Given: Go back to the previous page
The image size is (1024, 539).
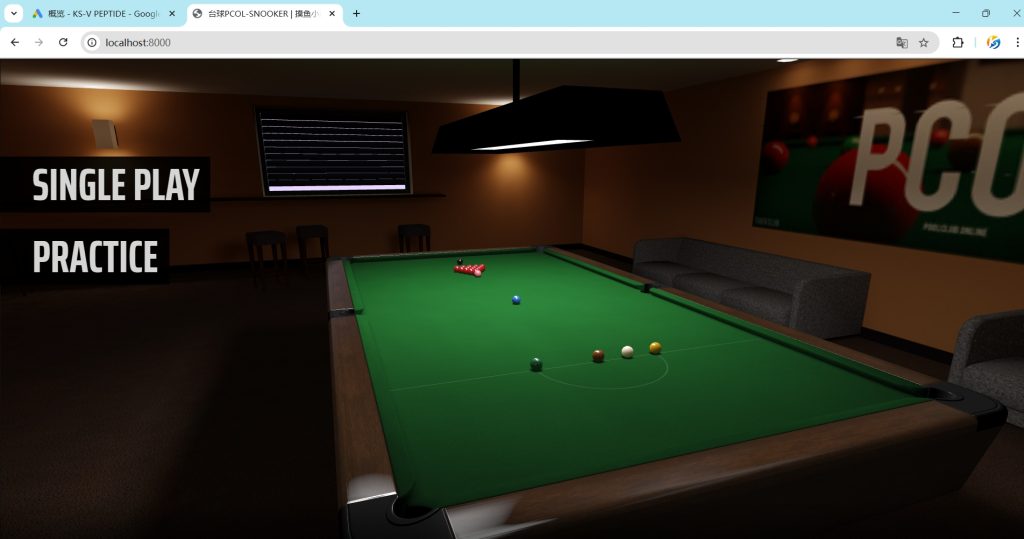Looking at the screenshot, I should 14,42.
